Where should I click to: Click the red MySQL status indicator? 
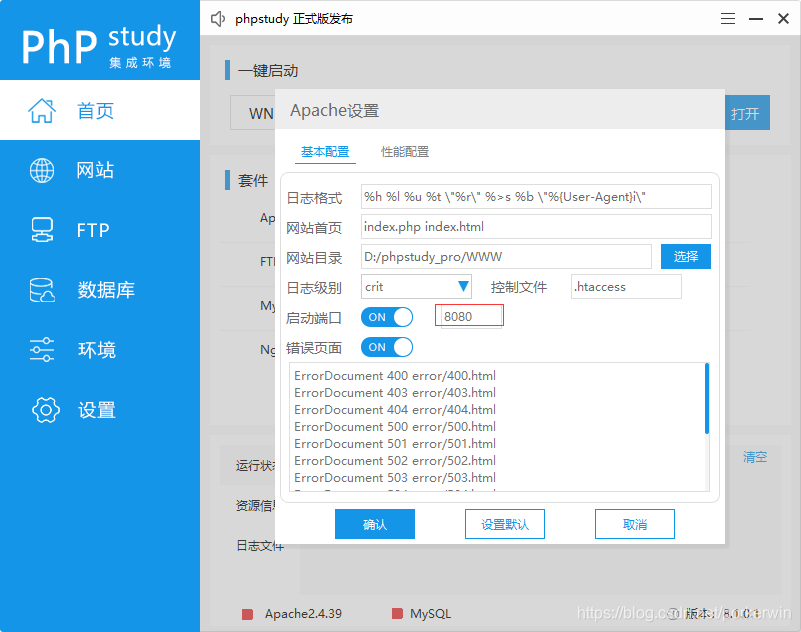click(x=397, y=613)
